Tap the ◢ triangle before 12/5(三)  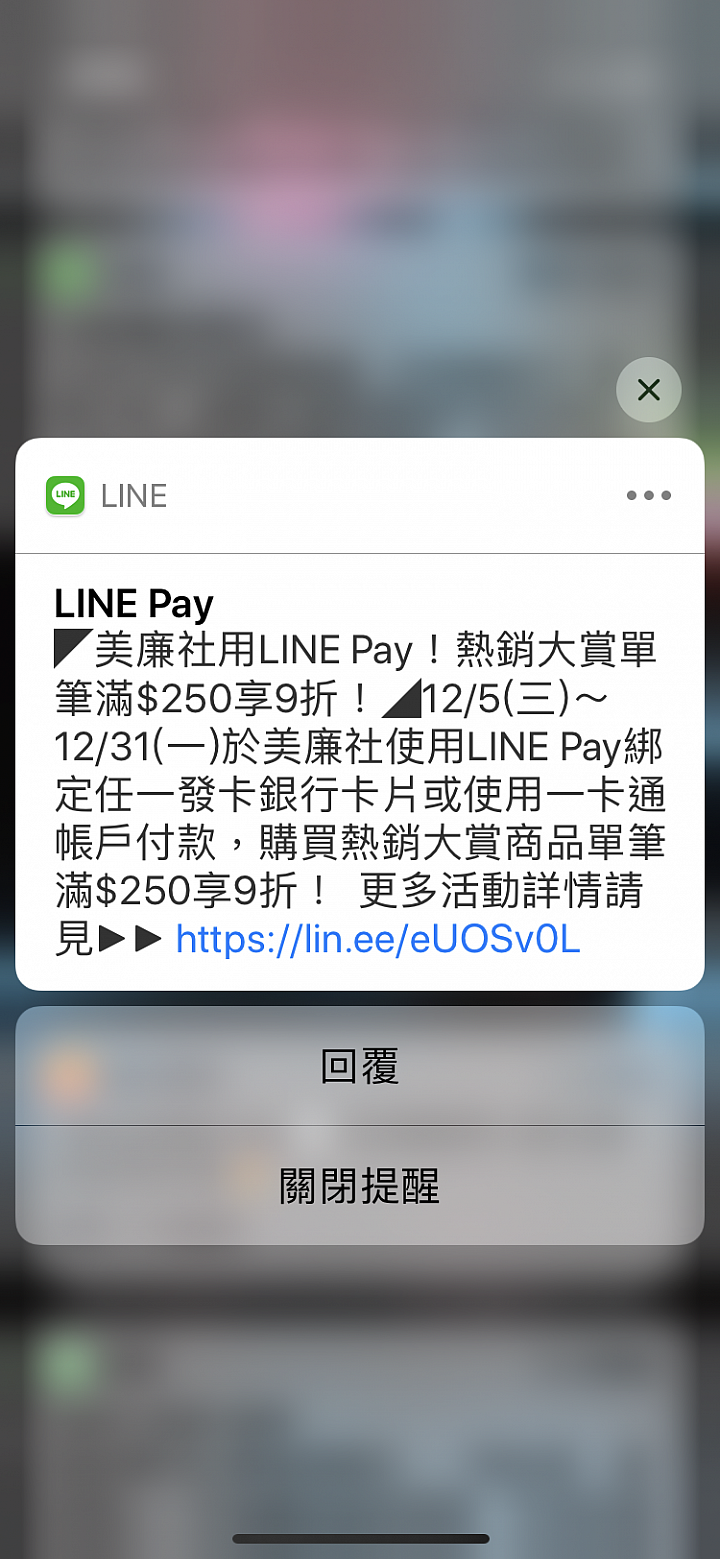click(x=402, y=699)
